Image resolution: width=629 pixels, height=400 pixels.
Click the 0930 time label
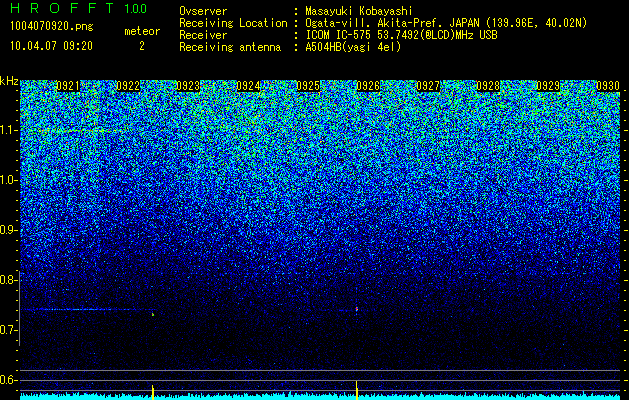point(608,86)
